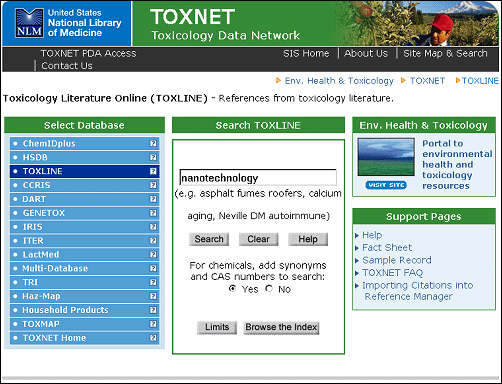502x384 pixels.
Task: Open the Fact Sheet link
Action: pos(387,248)
